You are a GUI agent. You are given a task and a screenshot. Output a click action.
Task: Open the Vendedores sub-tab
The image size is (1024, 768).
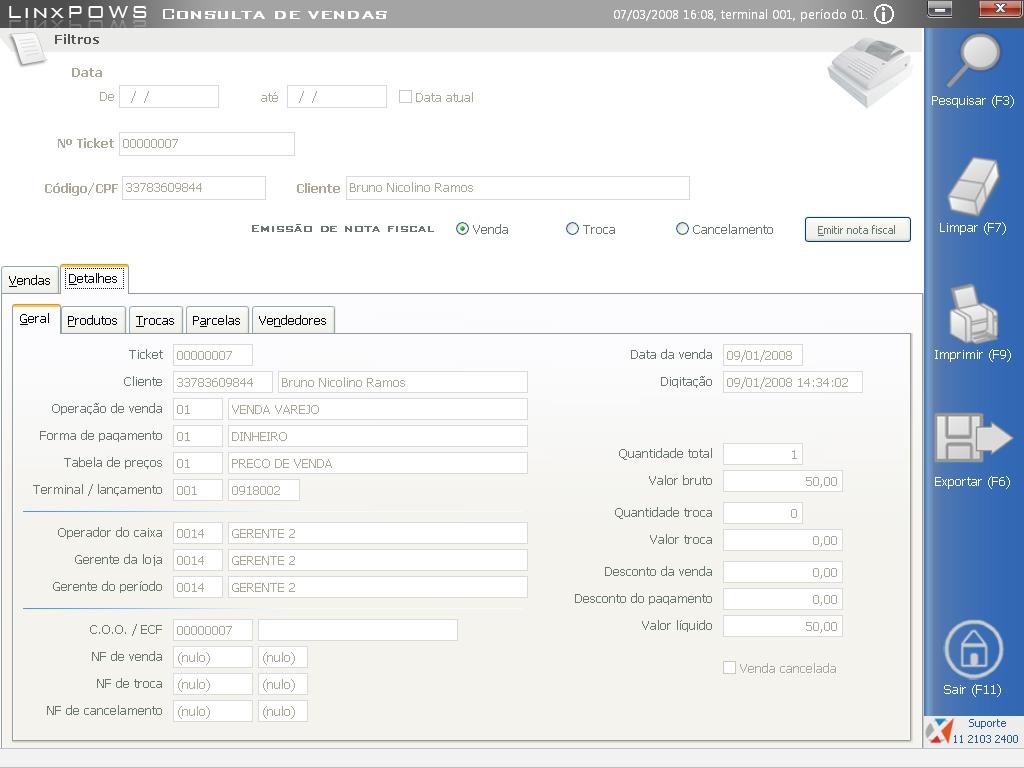(x=293, y=320)
